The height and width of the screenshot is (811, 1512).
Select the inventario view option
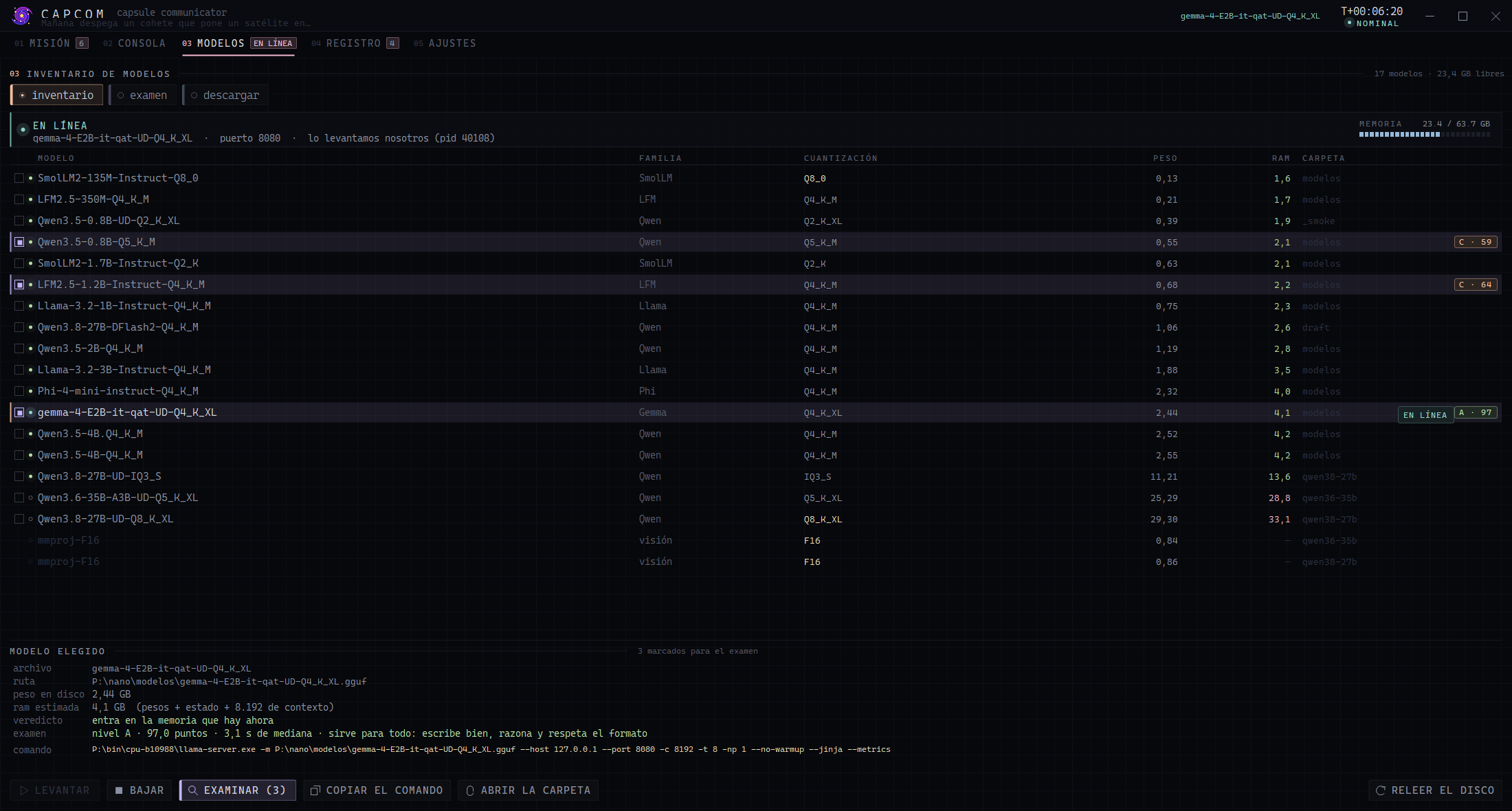coord(56,95)
